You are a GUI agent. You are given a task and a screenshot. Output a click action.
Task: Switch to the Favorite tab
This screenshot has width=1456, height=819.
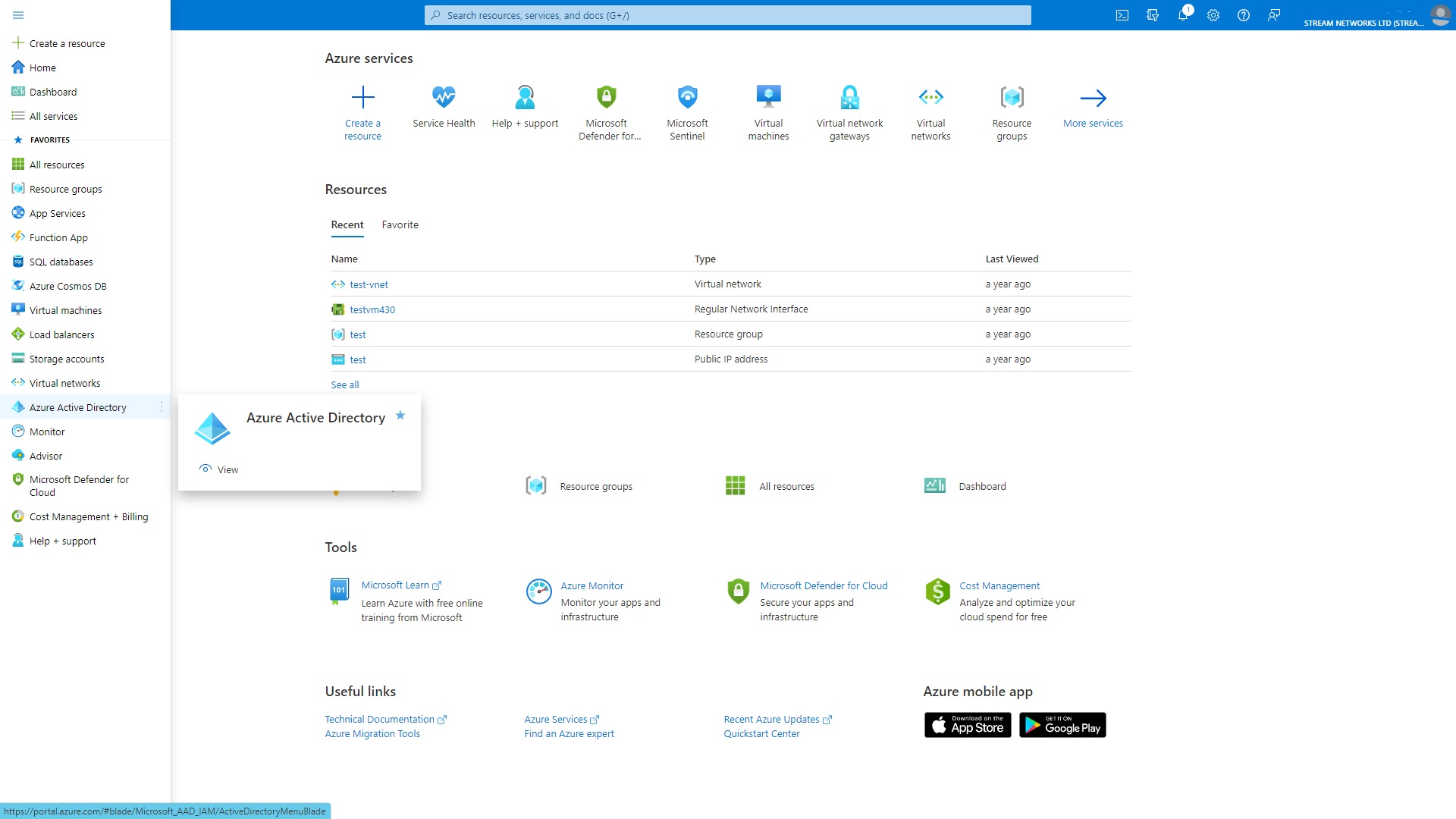tap(400, 224)
